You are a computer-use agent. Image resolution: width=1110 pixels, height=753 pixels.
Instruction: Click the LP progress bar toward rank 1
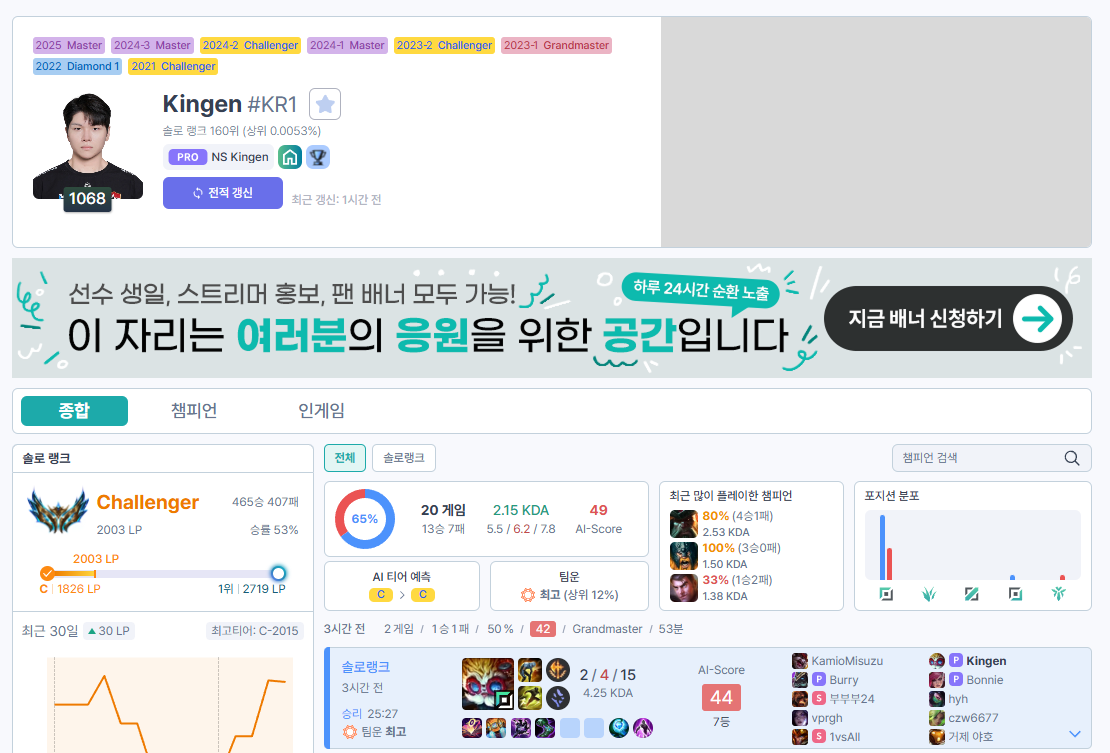[163, 573]
